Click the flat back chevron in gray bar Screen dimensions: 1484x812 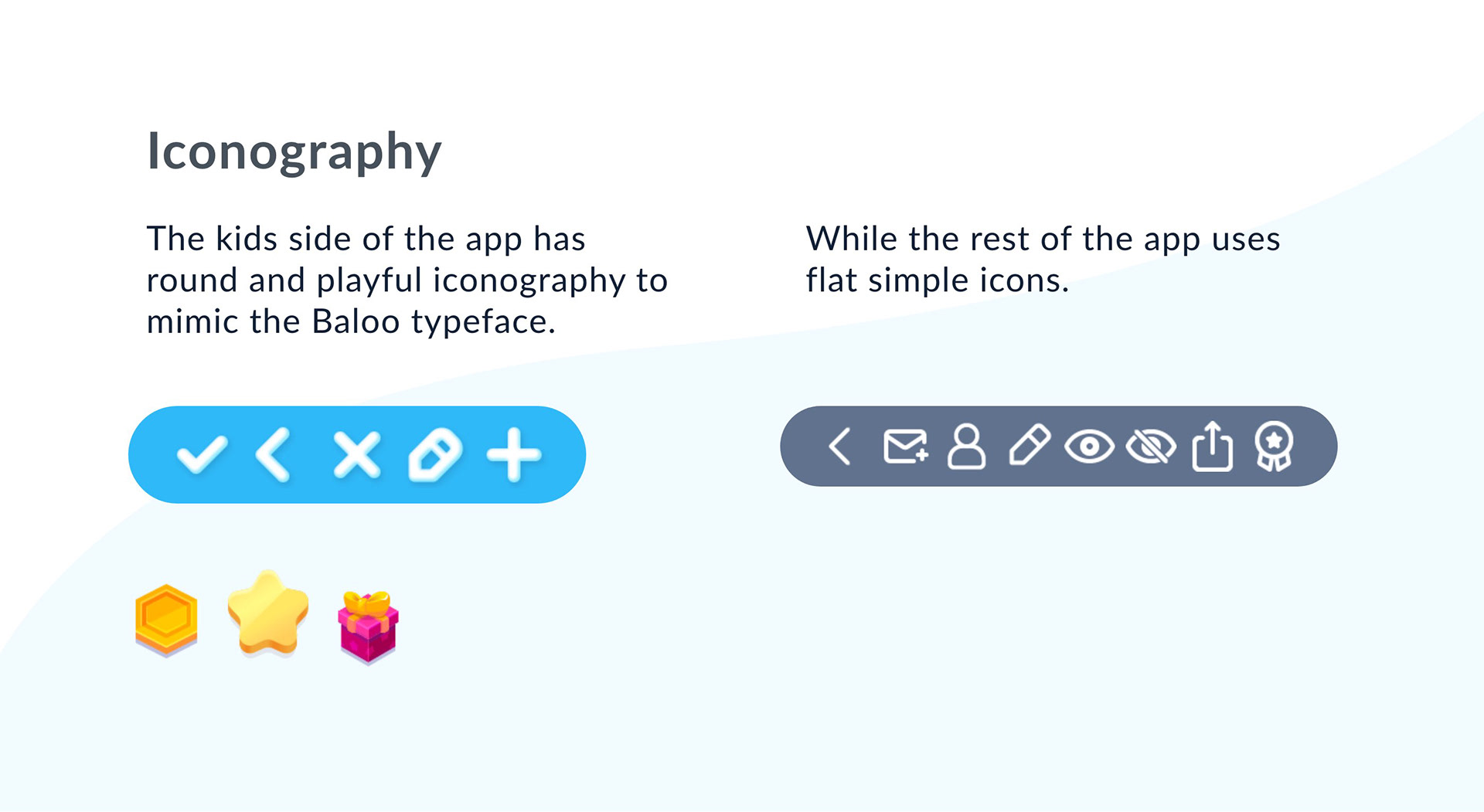(x=839, y=447)
